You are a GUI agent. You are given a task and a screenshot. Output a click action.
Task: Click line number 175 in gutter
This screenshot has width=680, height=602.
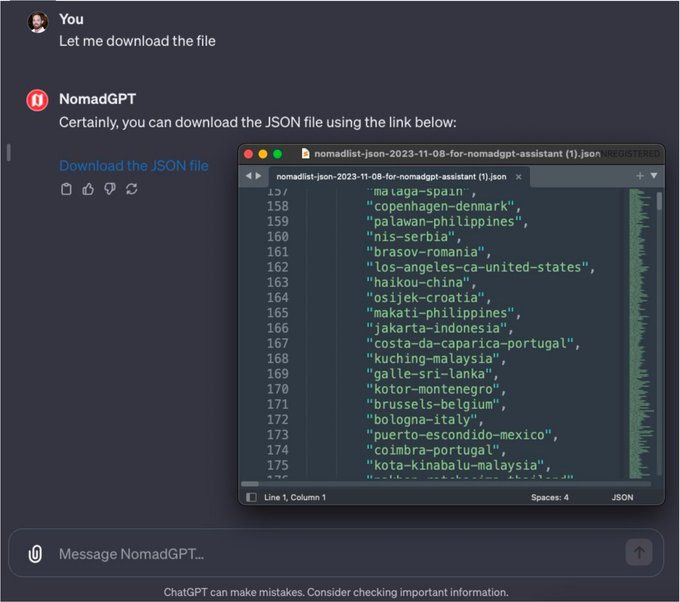(278, 465)
